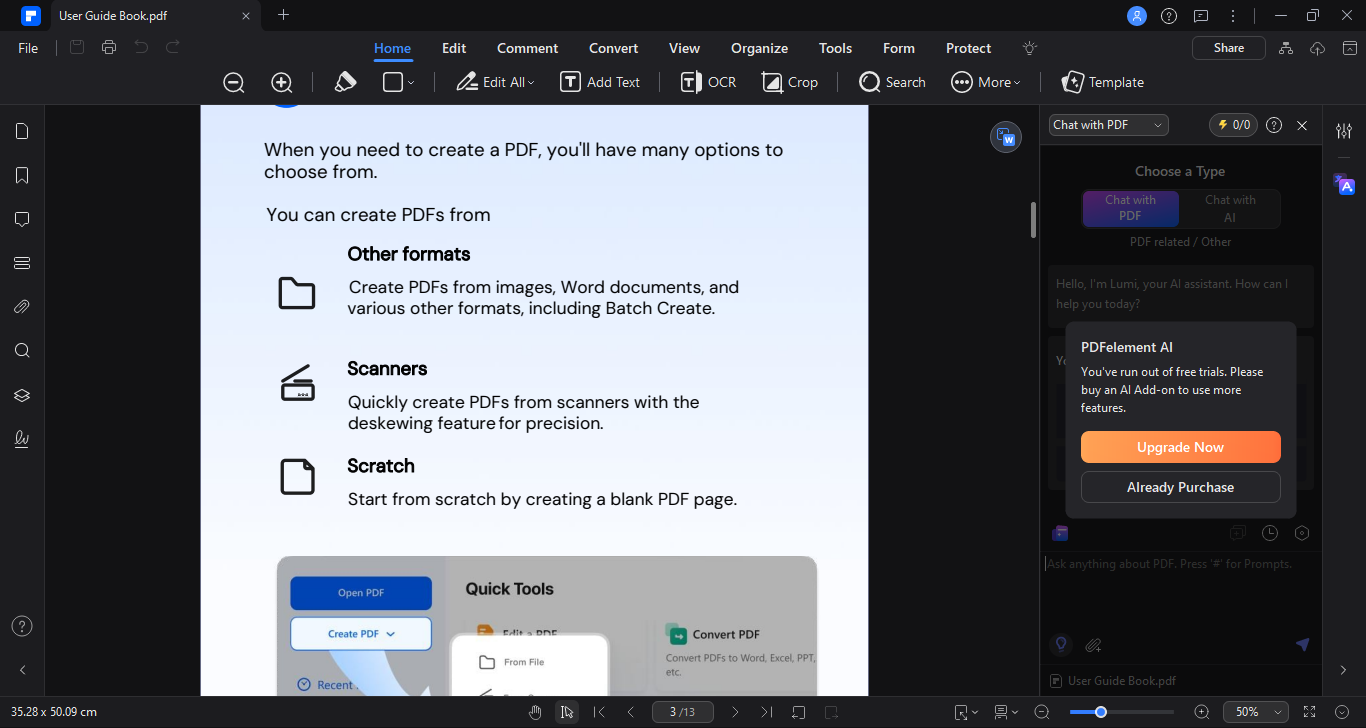Open the Comments panel
This screenshot has height=728, width=1366.
21,218
